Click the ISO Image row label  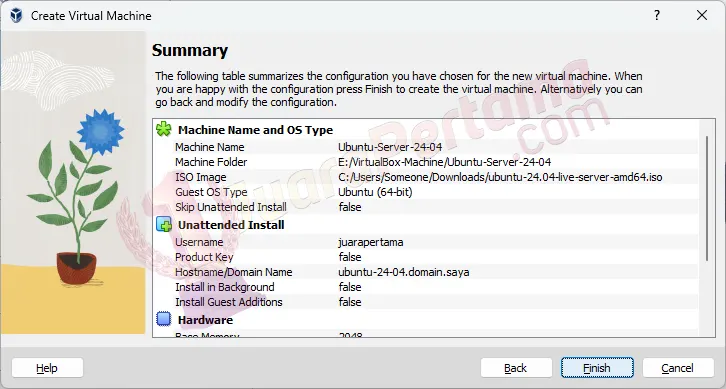pos(200,177)
